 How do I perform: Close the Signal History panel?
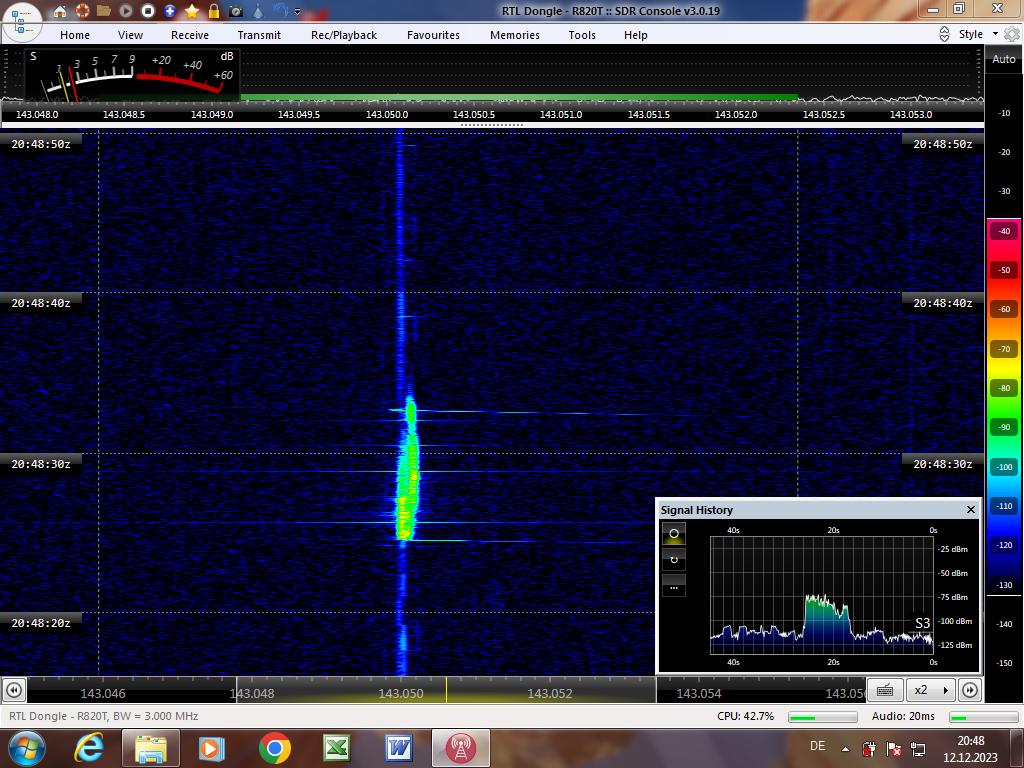tap(970, 509)
